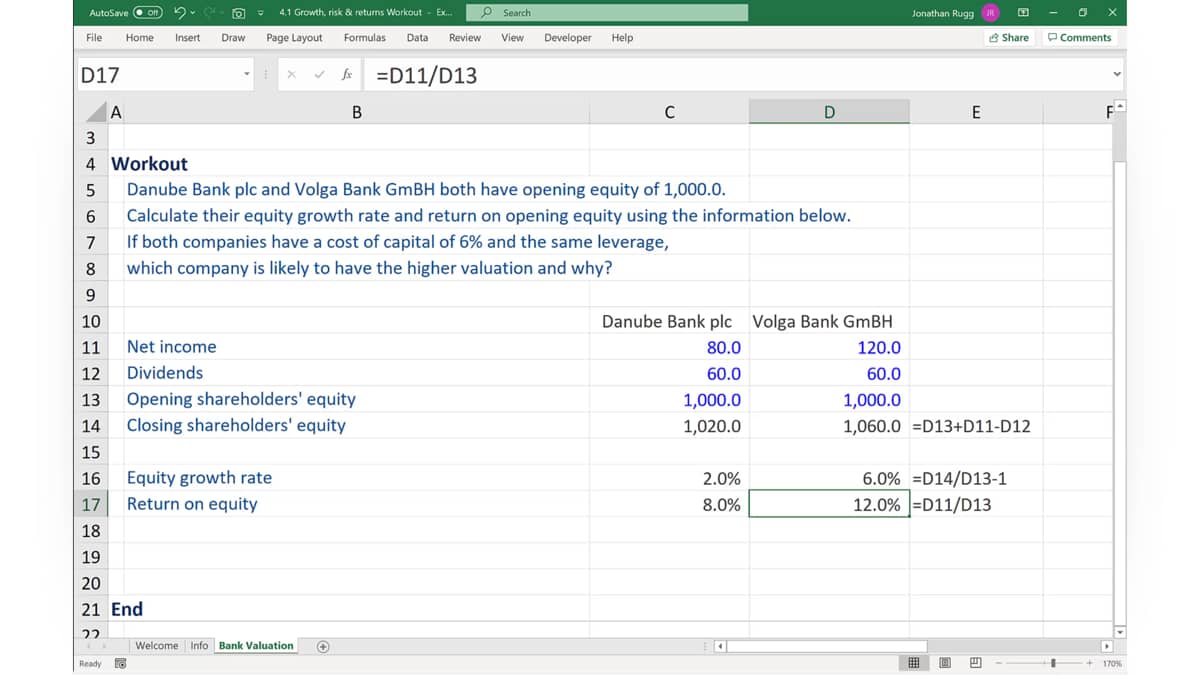Open the Help tab

[622, 38]
